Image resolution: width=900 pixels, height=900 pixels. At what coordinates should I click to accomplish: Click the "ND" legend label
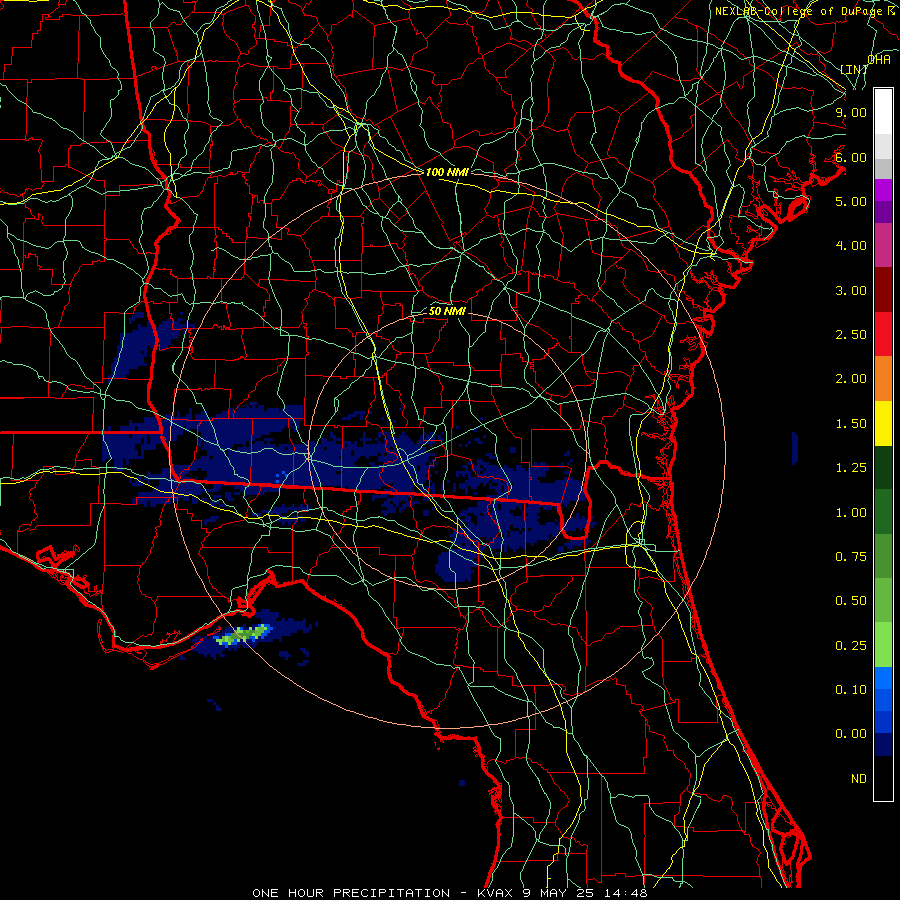(859, 779)
